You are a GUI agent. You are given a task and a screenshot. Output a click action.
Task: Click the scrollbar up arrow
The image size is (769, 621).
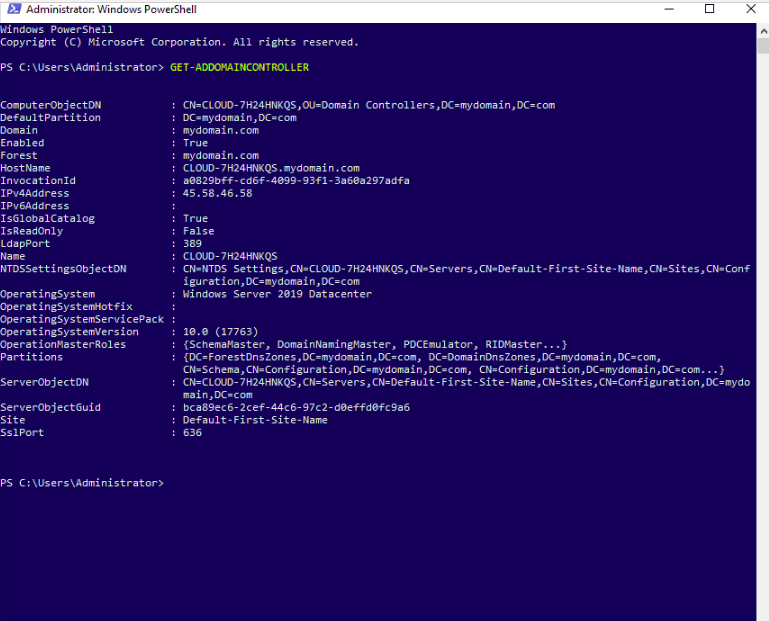click(x=763, y=30)
